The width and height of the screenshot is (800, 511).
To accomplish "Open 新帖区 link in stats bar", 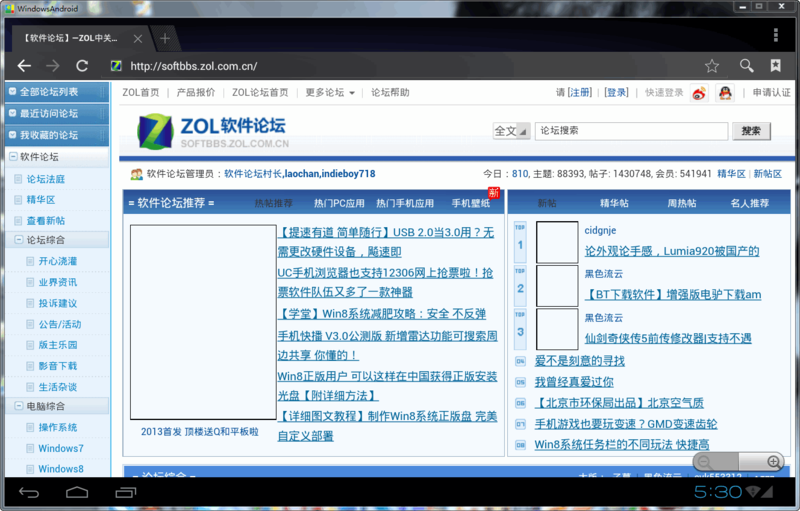I will click(767, 174).
